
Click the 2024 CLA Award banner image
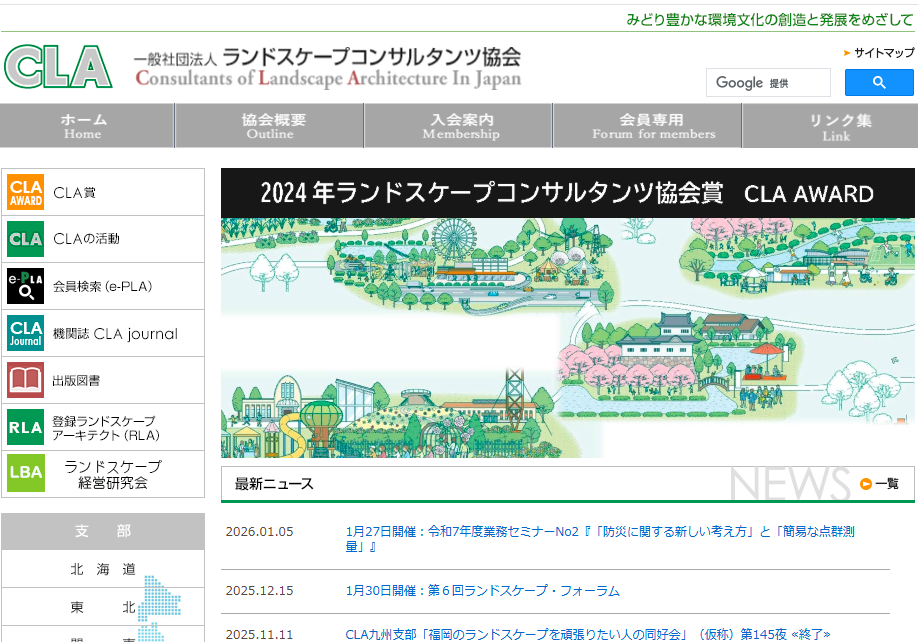pos(567,313)
